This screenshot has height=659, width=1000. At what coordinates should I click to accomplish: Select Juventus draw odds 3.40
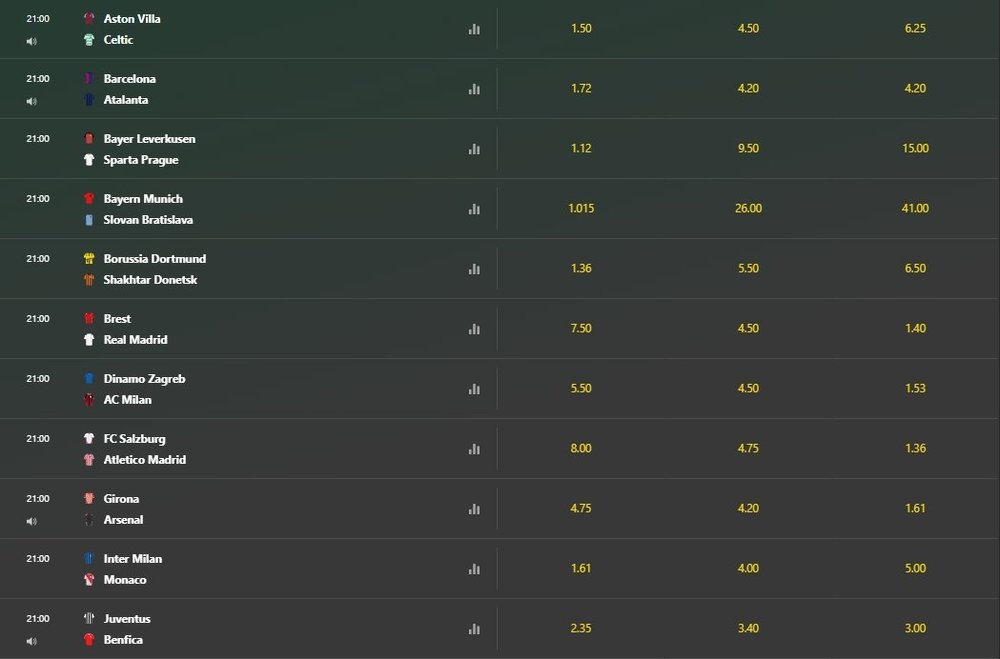tap(748, 628)
